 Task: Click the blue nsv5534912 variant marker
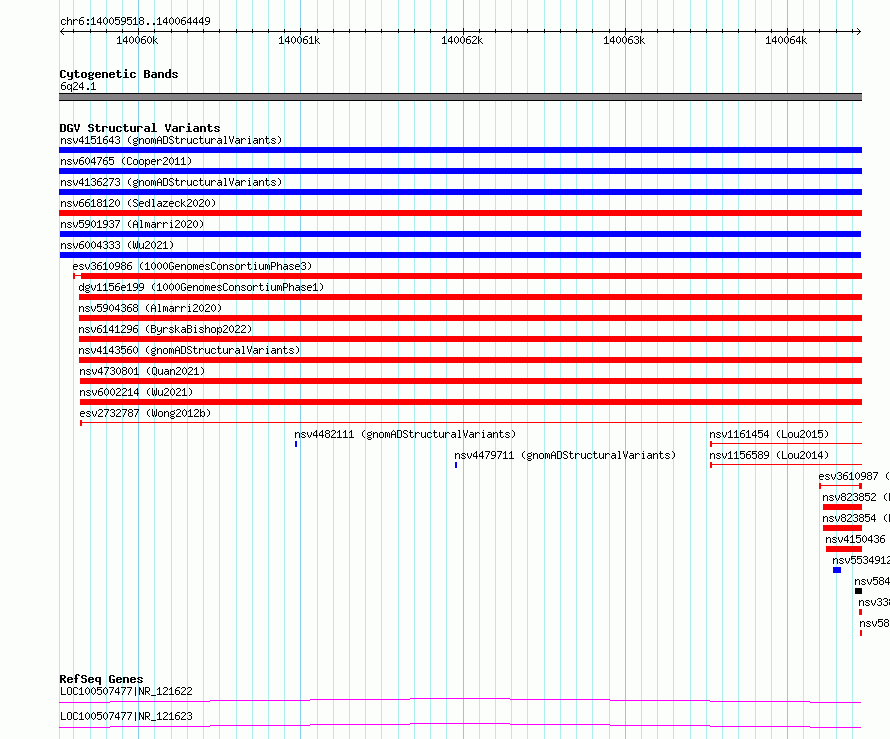click(x=837, y=570)
